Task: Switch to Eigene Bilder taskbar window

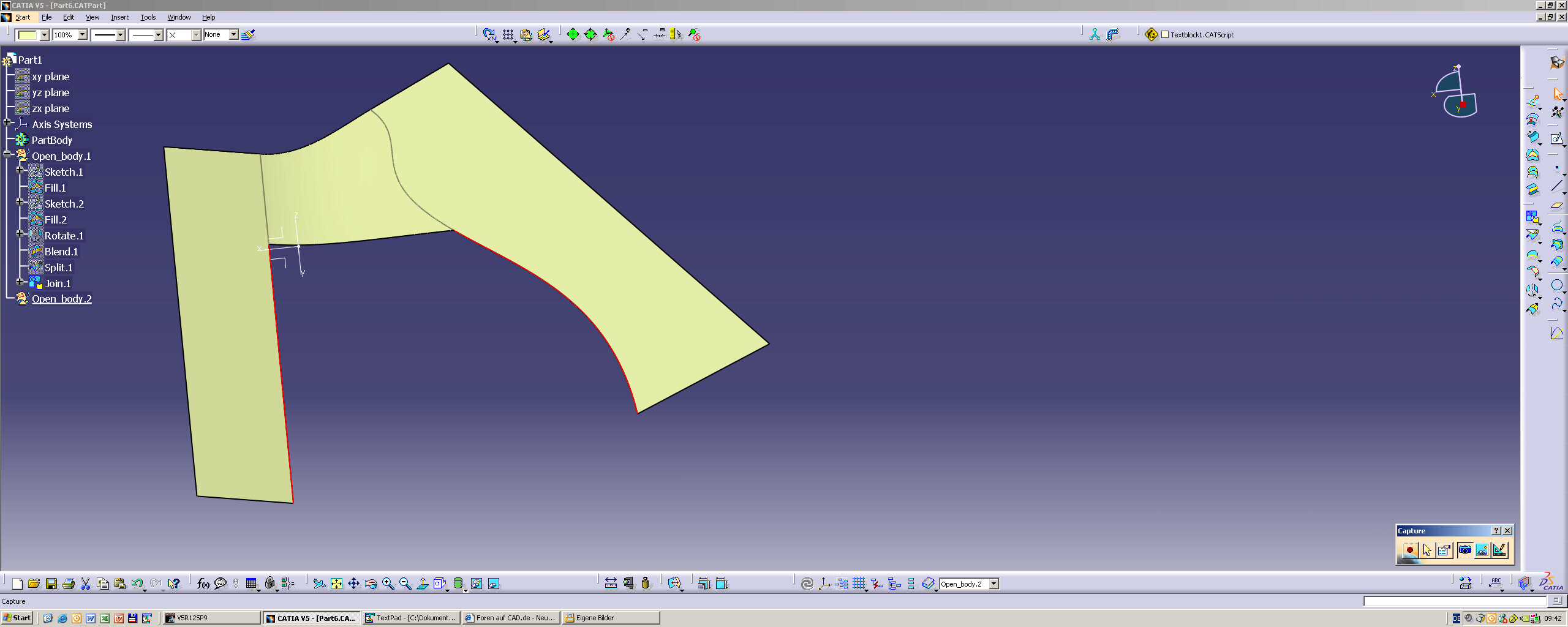Action: 611,618
